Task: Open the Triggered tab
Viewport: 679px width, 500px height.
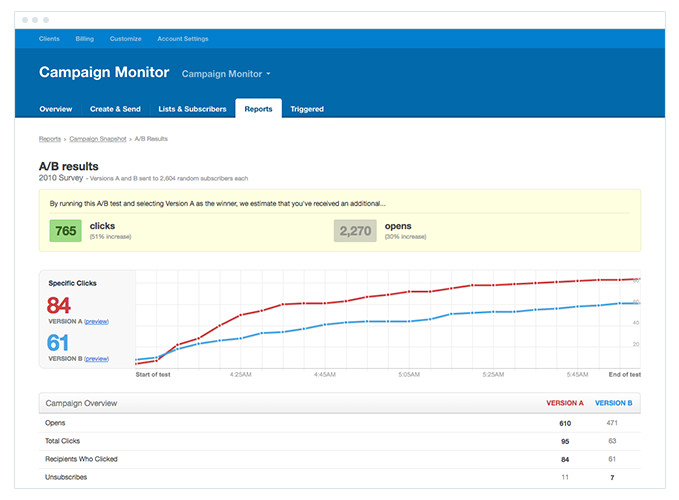Action: click(x=307, y=109)
